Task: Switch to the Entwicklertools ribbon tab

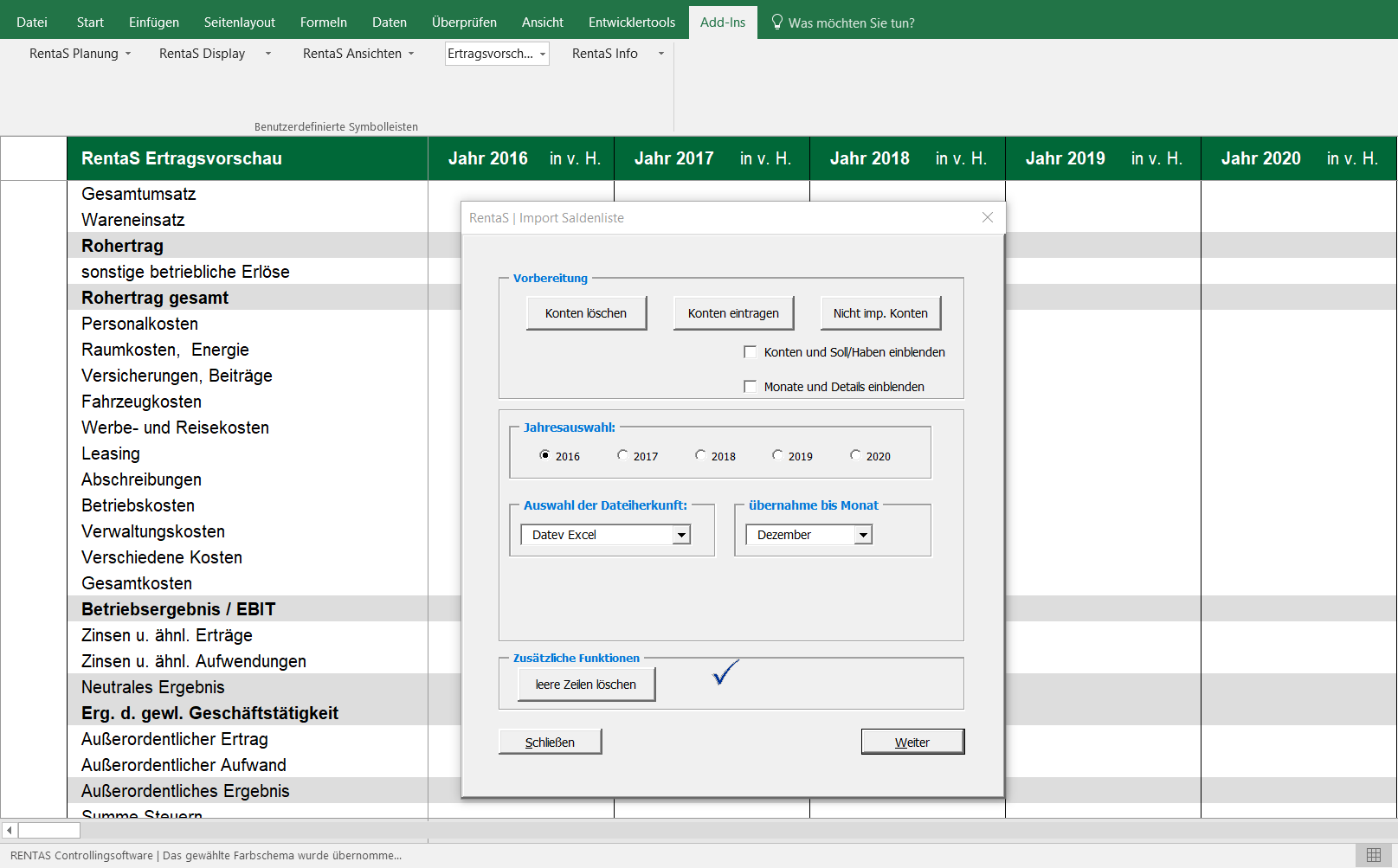Action: (631, 22)
